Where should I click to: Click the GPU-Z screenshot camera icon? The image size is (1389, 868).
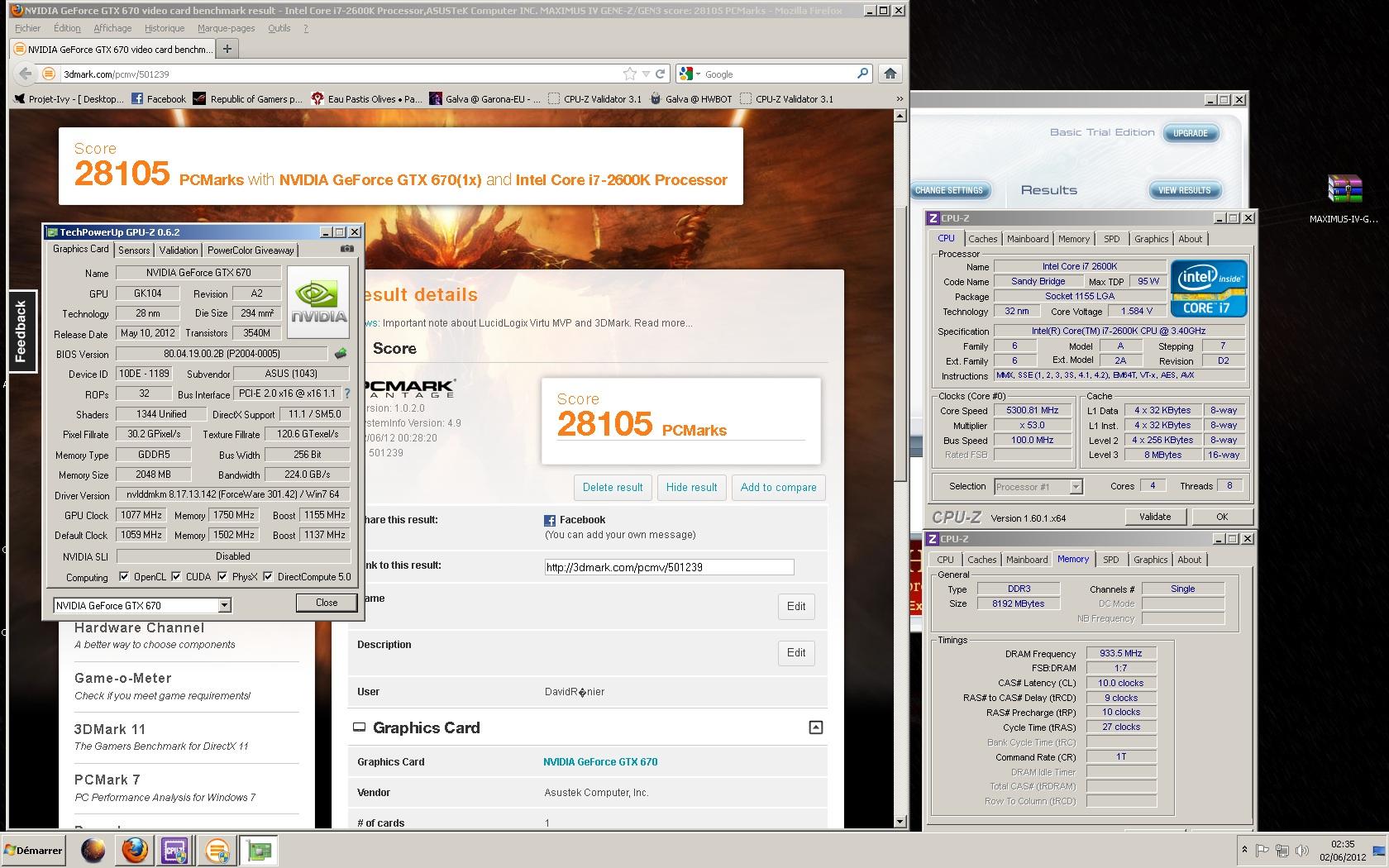point(347,249)
